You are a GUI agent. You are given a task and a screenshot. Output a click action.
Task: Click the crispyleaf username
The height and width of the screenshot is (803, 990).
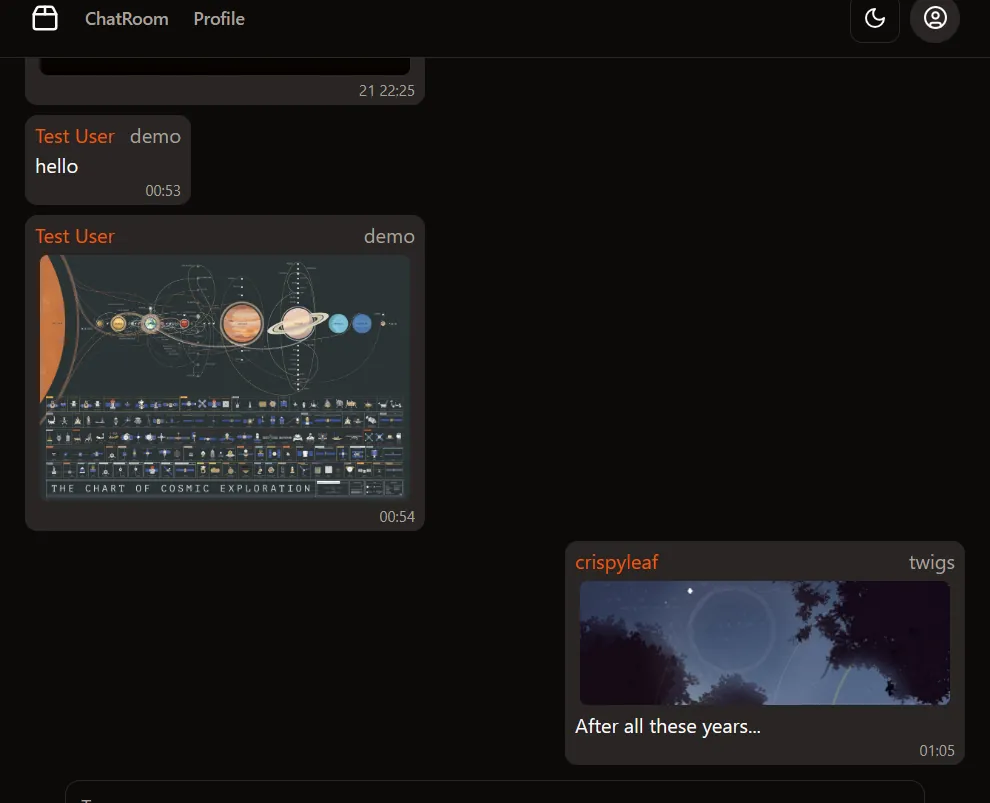[617, 562]
